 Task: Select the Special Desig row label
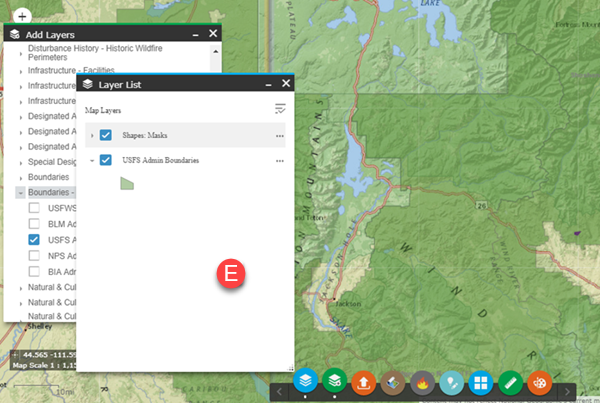pos(52,162)
